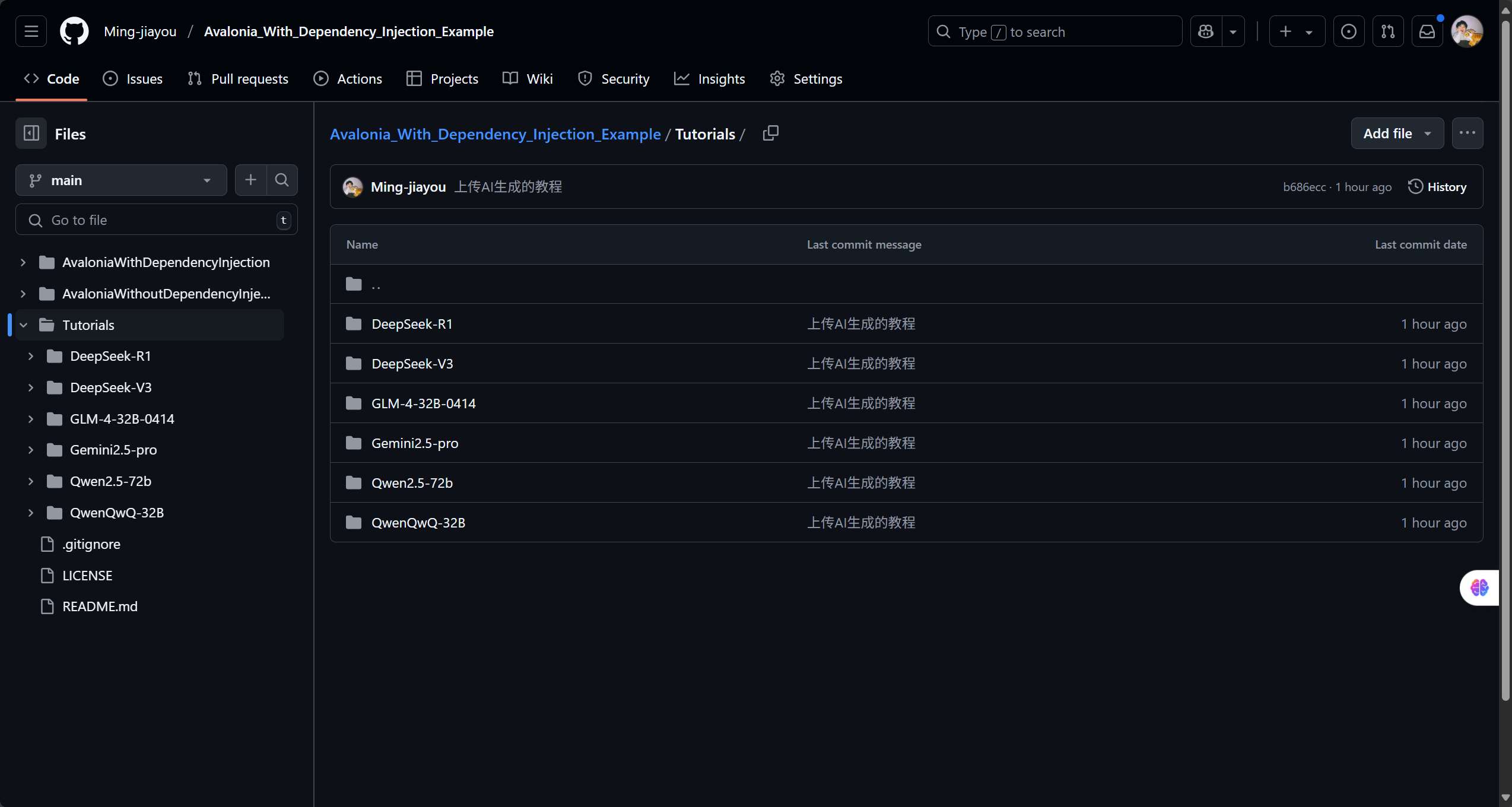Image resolution: width=1512 pixels, height=807 pixels.
Task: Open the main branch dropdown
Action: click(121, 180)
